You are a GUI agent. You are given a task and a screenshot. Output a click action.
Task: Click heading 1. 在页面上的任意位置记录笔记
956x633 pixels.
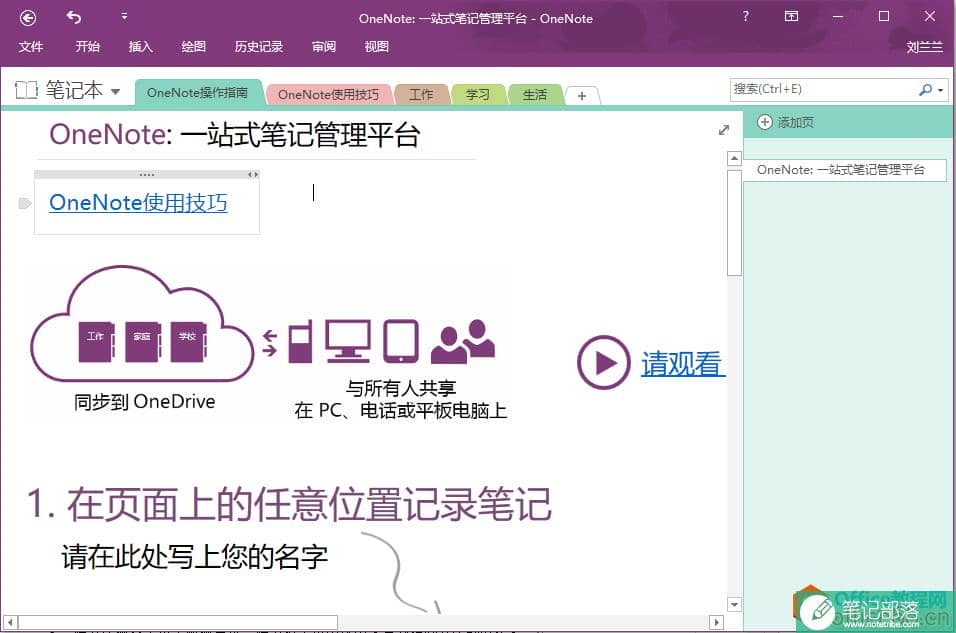289,504
